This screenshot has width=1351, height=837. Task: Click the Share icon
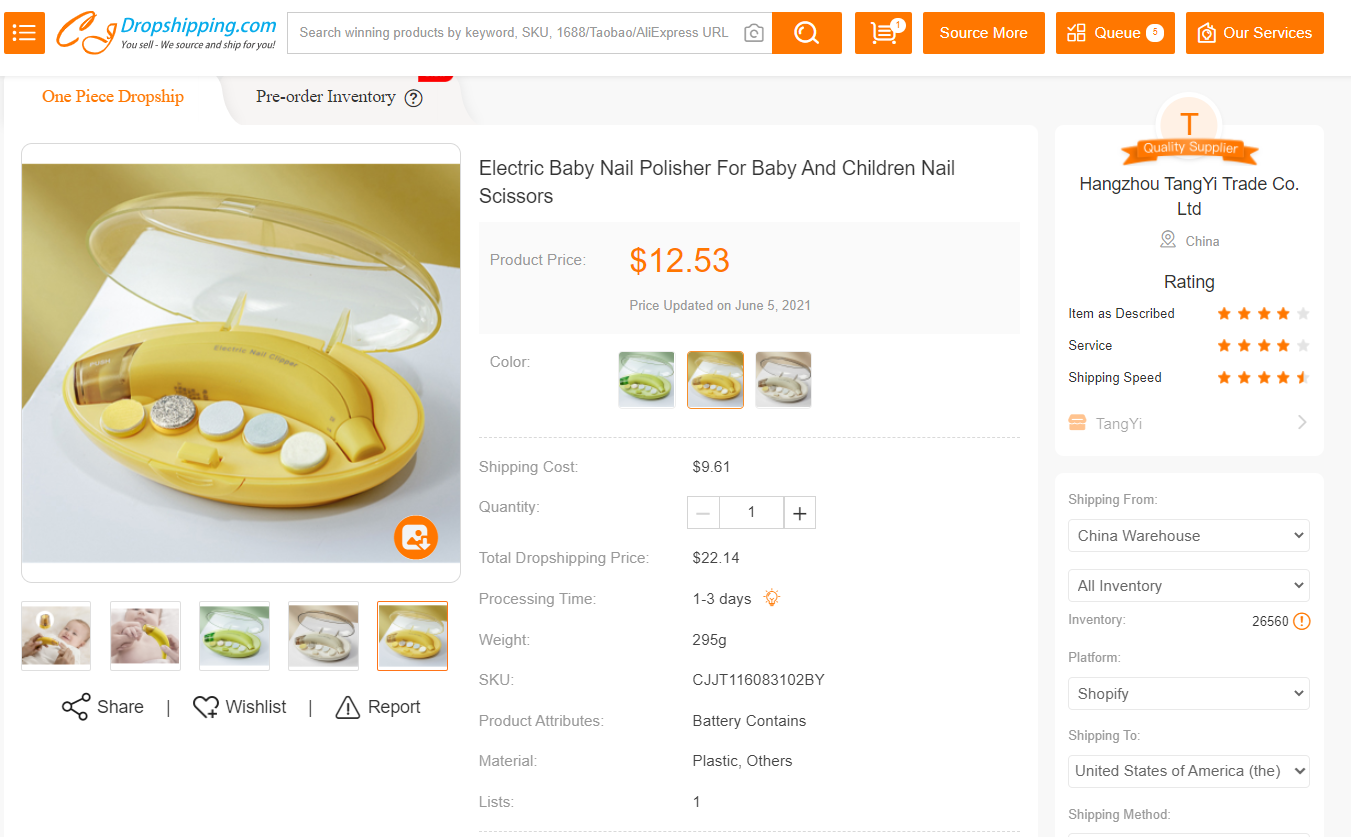tap(76, 707)
